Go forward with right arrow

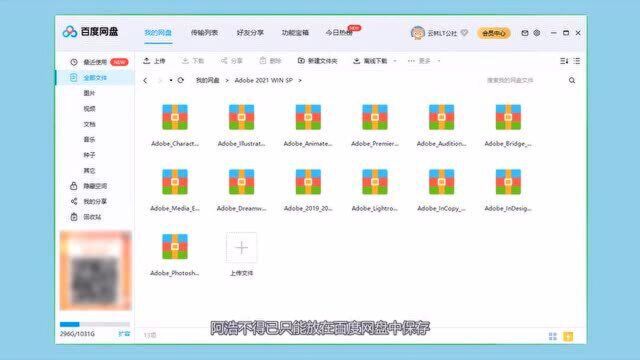160,80
